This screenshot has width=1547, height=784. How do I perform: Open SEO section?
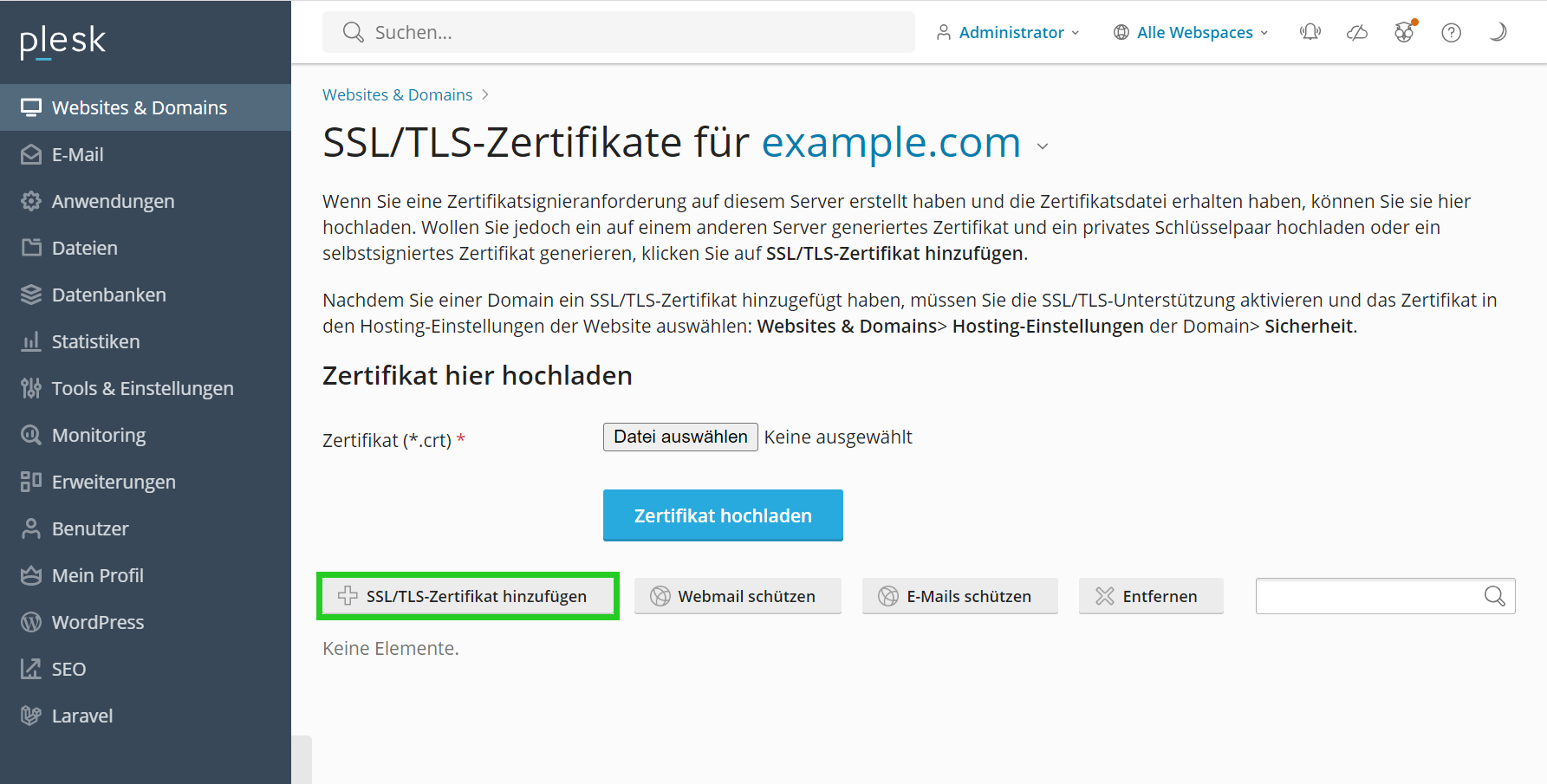(146, 669)
